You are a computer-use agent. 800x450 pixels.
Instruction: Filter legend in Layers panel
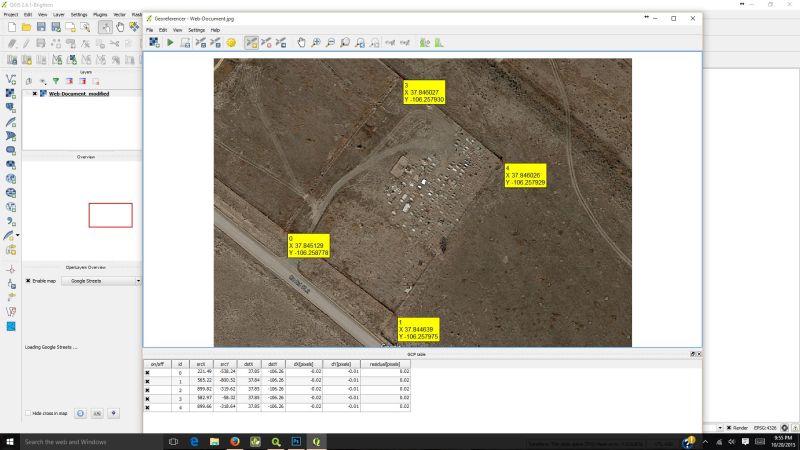(56, 81)
